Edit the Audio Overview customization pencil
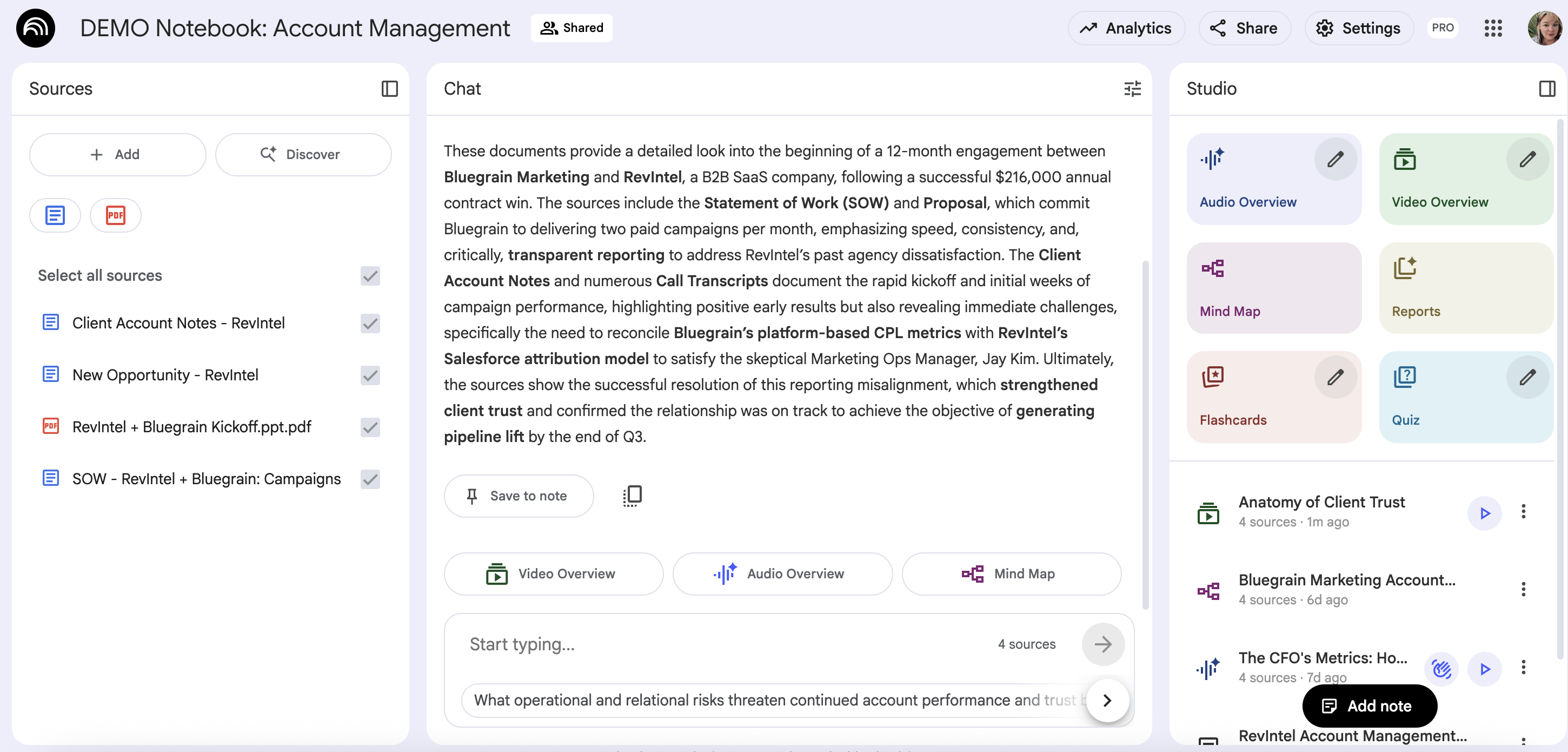 [1335, 160]
